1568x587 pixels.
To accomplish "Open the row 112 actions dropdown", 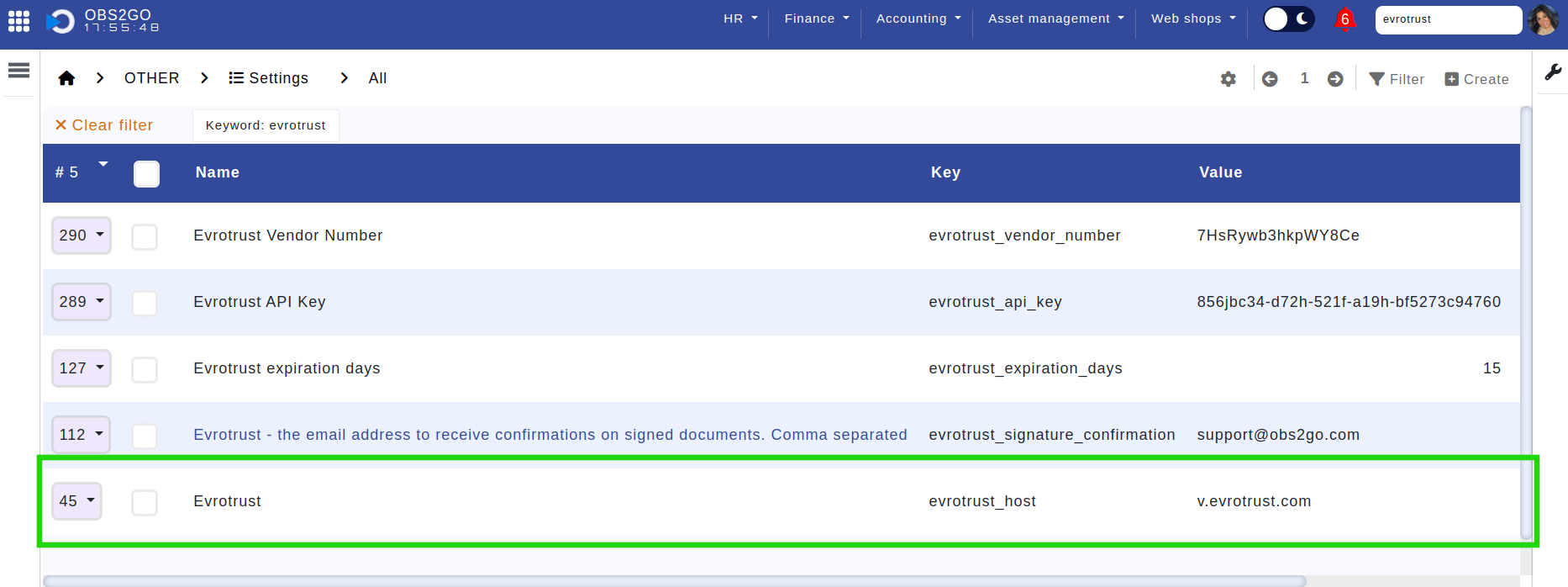I will tap(81, 435).
